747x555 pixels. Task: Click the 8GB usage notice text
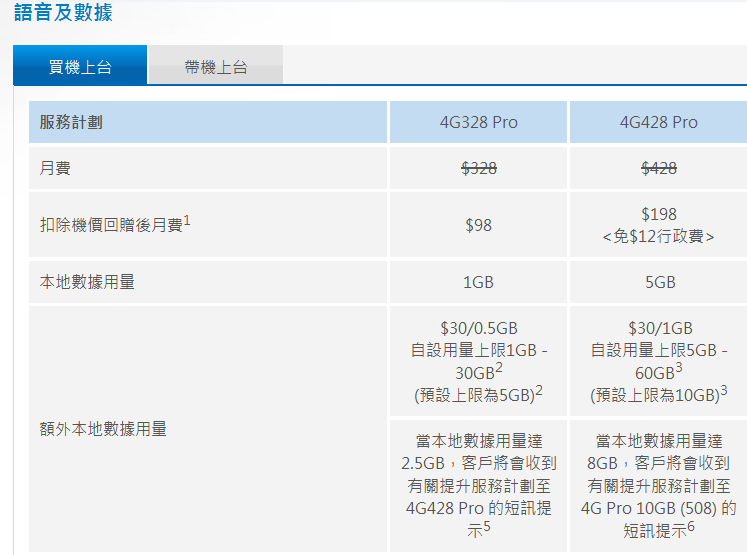point(658,484)
